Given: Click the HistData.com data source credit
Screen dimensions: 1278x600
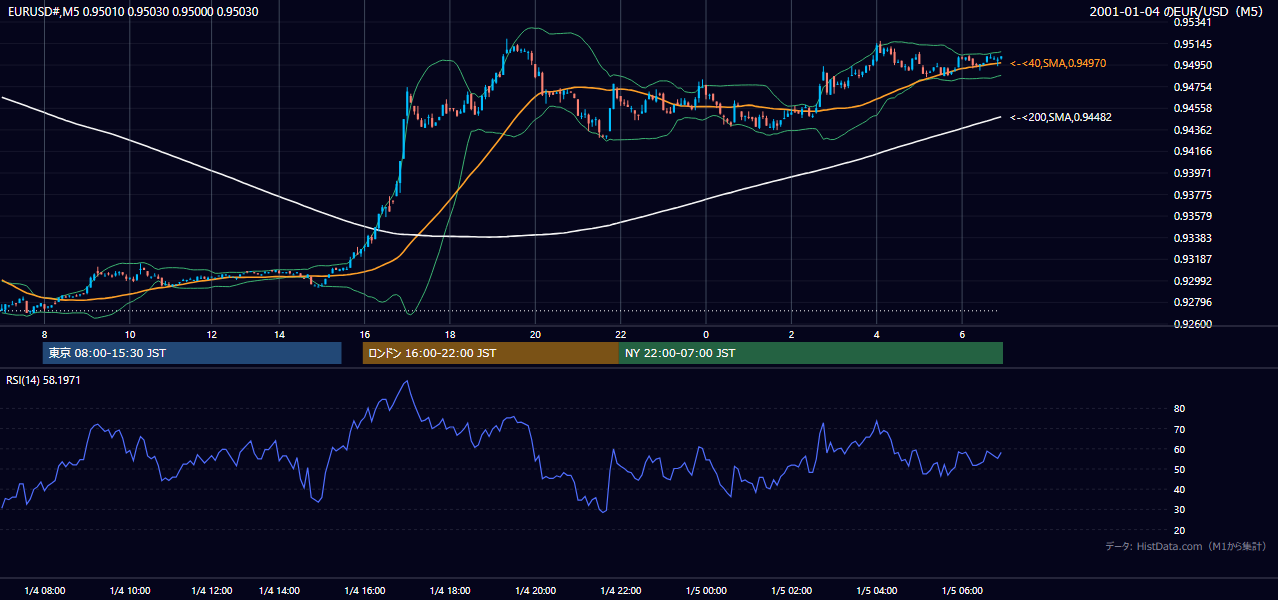Looking at the screenshot, I should (1185, 546).
